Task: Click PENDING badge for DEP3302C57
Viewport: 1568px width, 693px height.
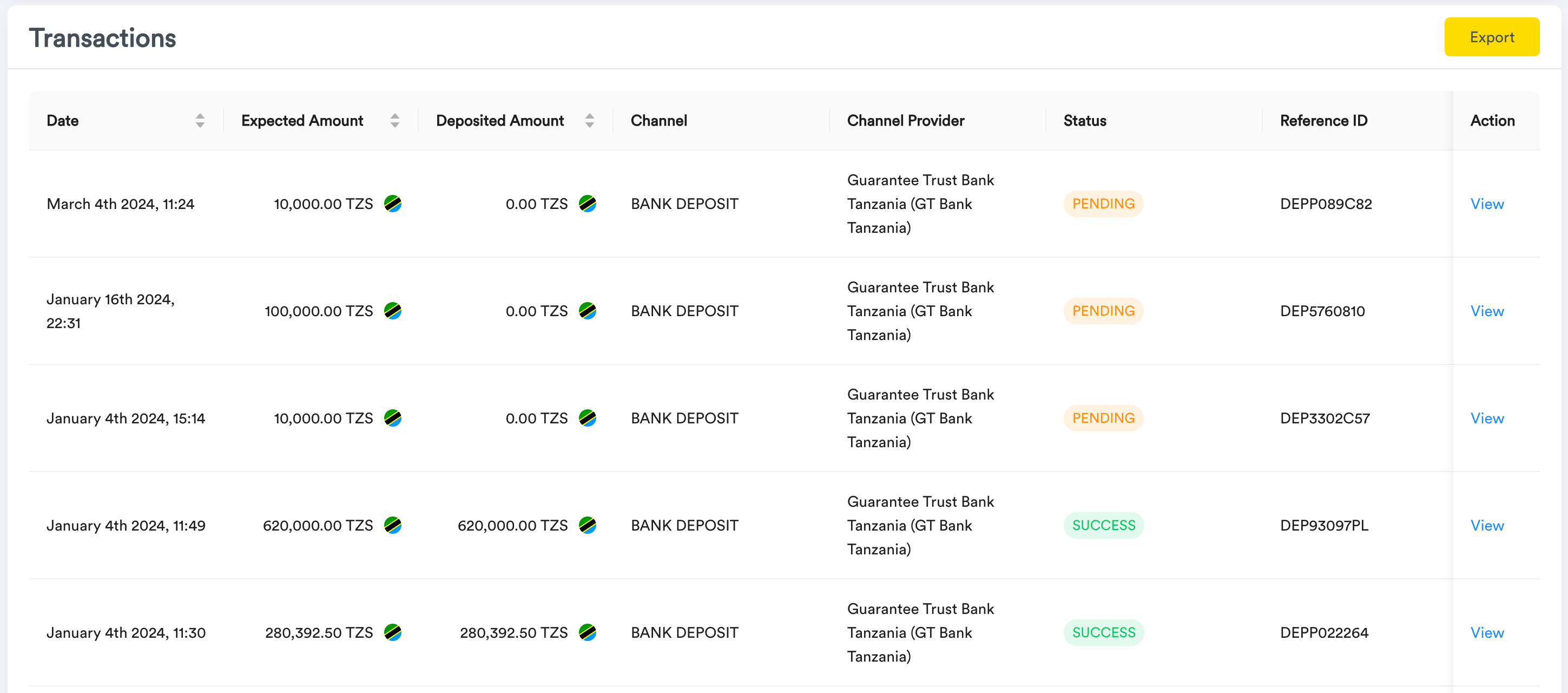Action: (x=1103, y=419)
